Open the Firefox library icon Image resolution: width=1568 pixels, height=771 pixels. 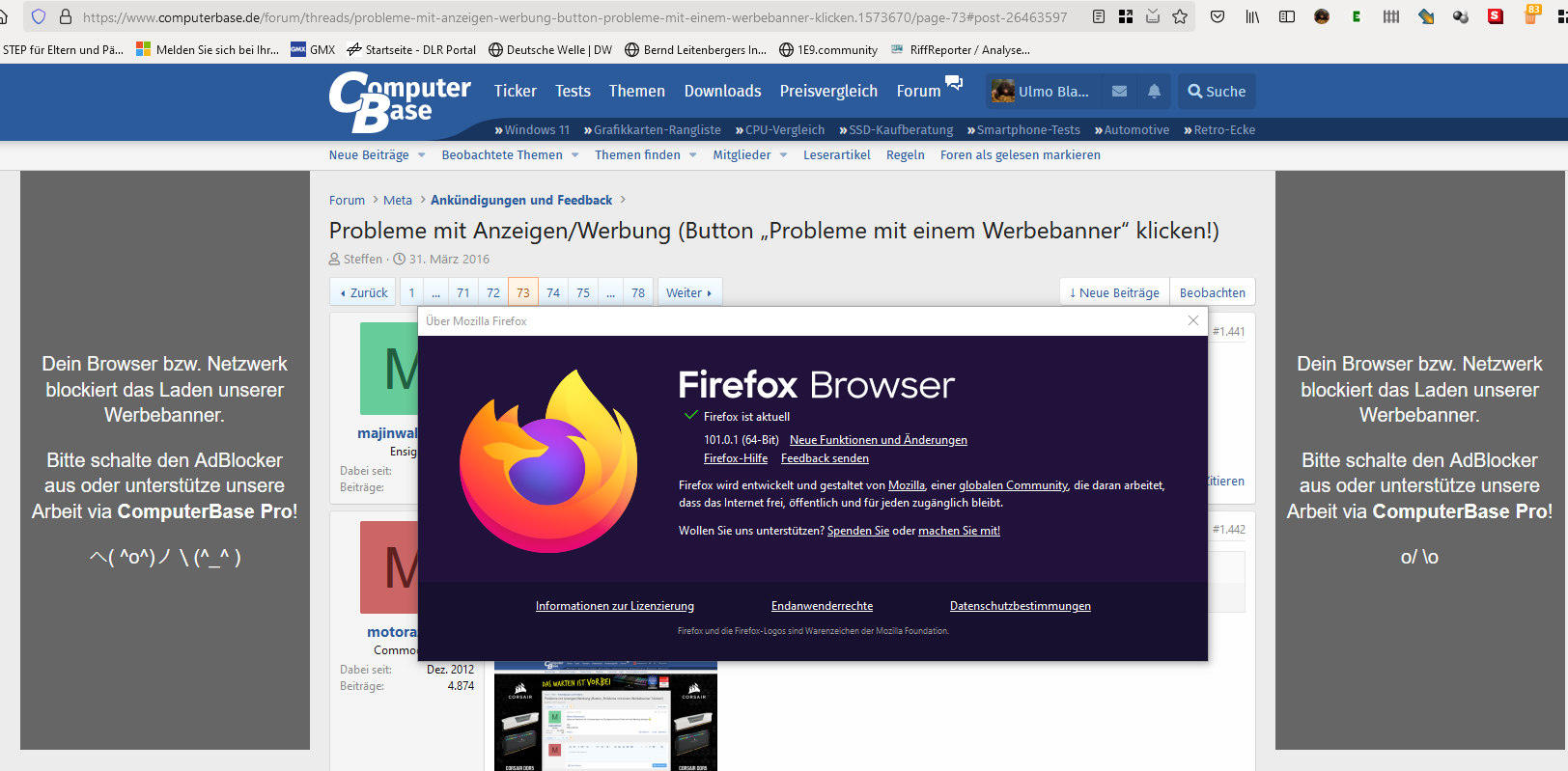click(x=1252, y=16)
